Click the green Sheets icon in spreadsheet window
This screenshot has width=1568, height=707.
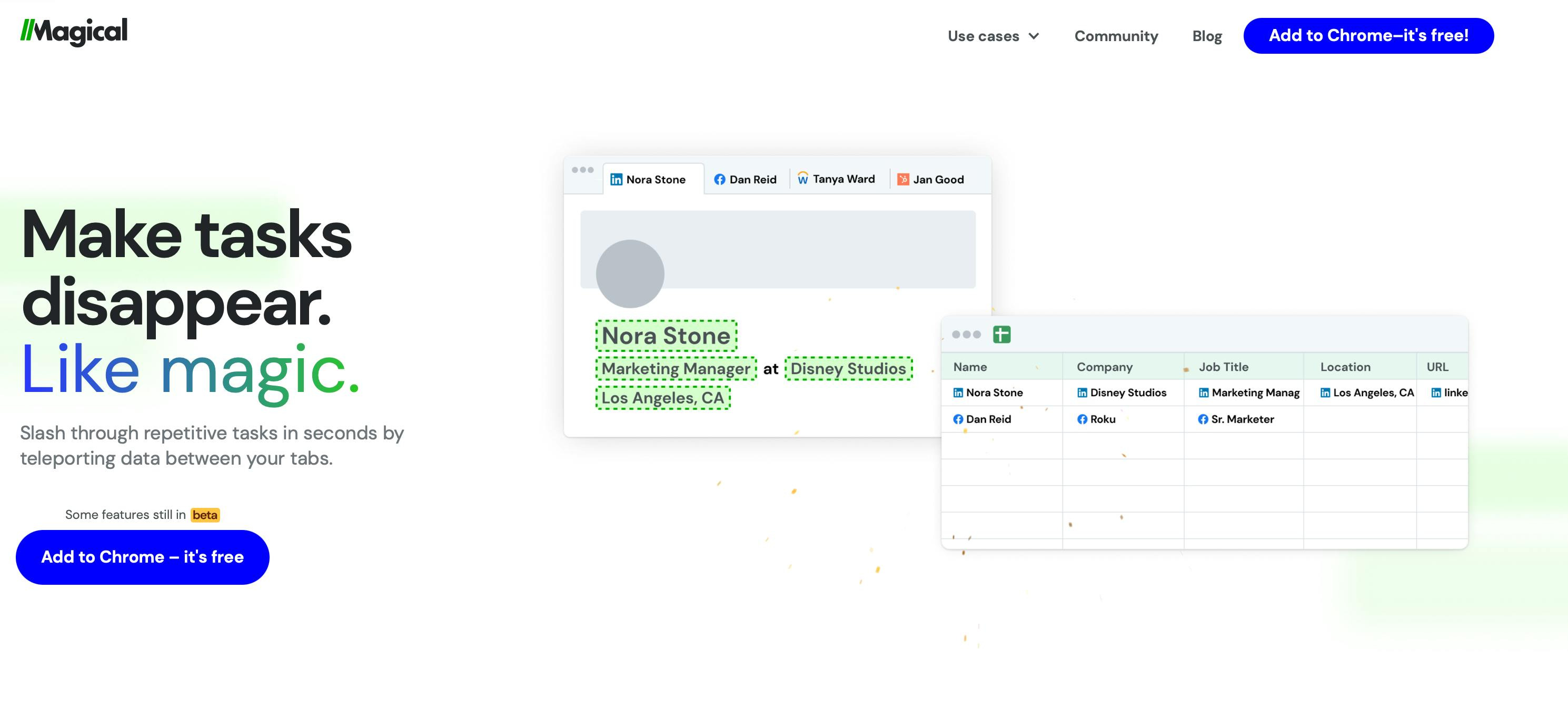(x=1001, y=335)
